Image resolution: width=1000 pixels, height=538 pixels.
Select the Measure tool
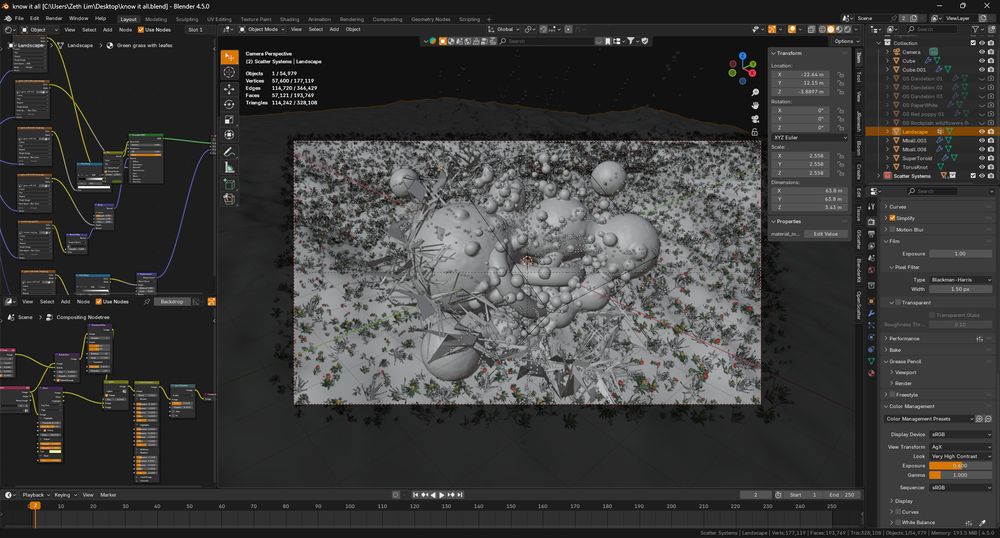click(x=230, y=167)
